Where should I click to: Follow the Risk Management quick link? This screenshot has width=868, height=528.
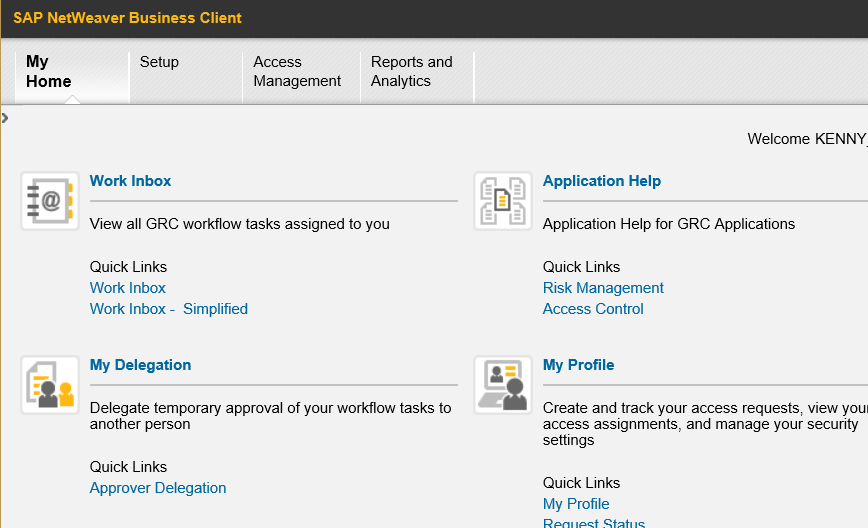click(603, 288)
